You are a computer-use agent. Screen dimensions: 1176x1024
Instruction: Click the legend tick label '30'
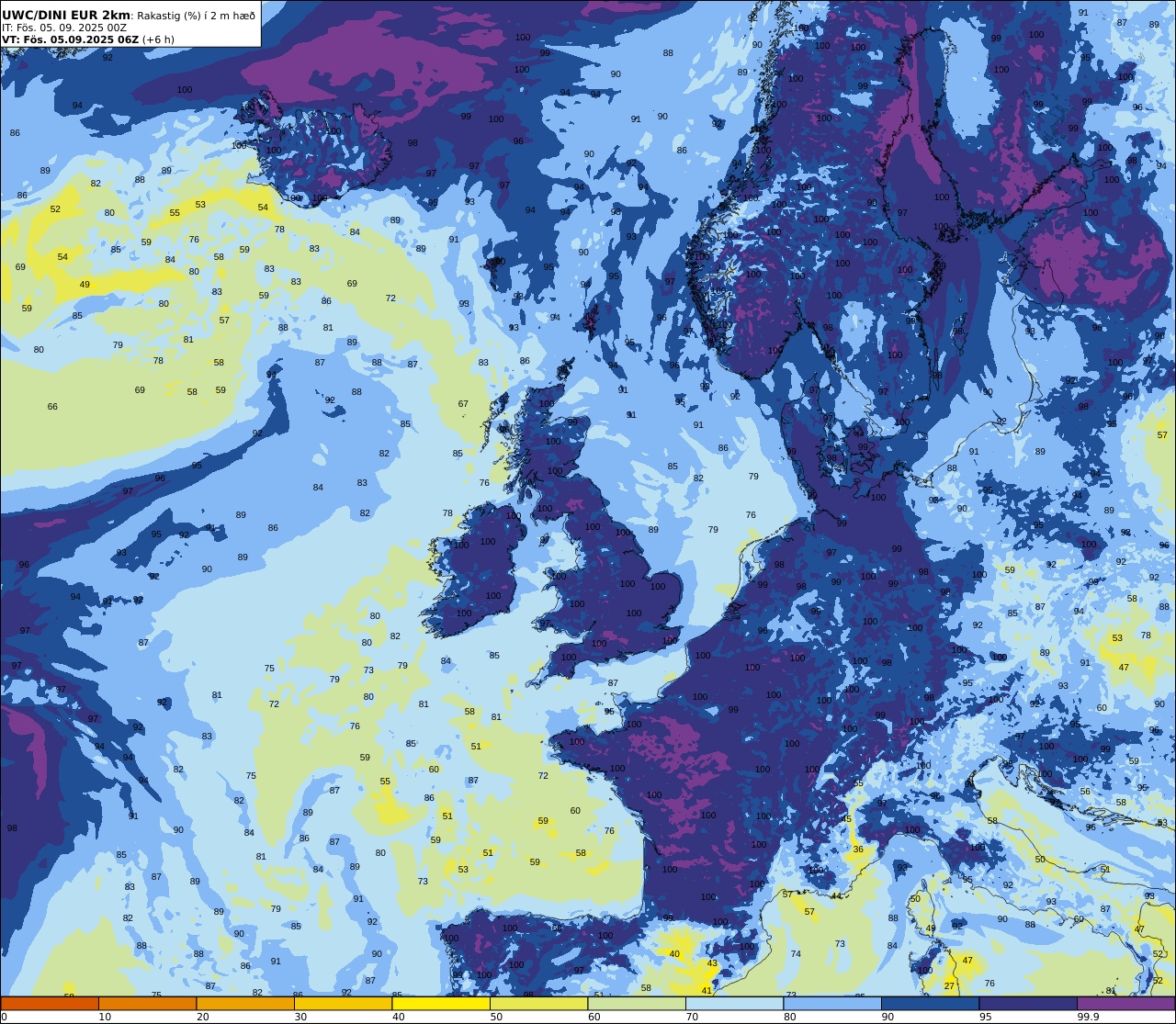pos(300,1017)
